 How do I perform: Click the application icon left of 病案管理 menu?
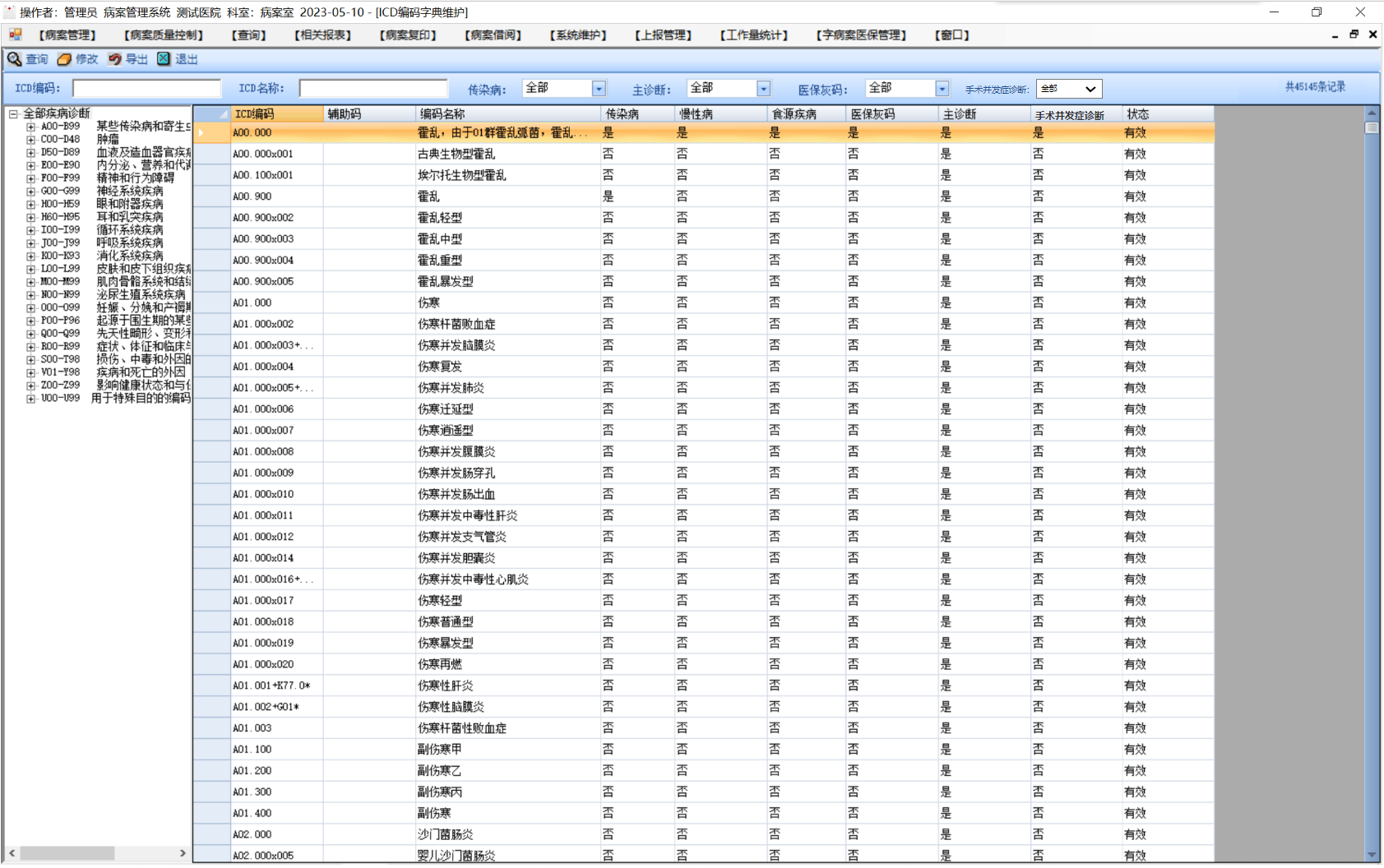click(16, 35)
